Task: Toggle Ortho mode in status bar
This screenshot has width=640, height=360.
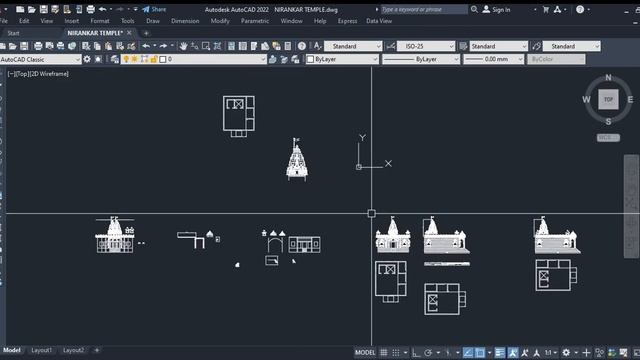Action: [416, 353]
